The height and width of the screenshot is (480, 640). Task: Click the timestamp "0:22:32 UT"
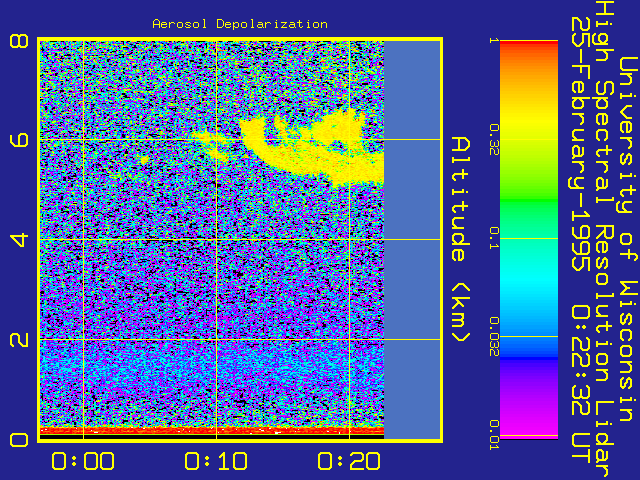[x=580, y=384]
